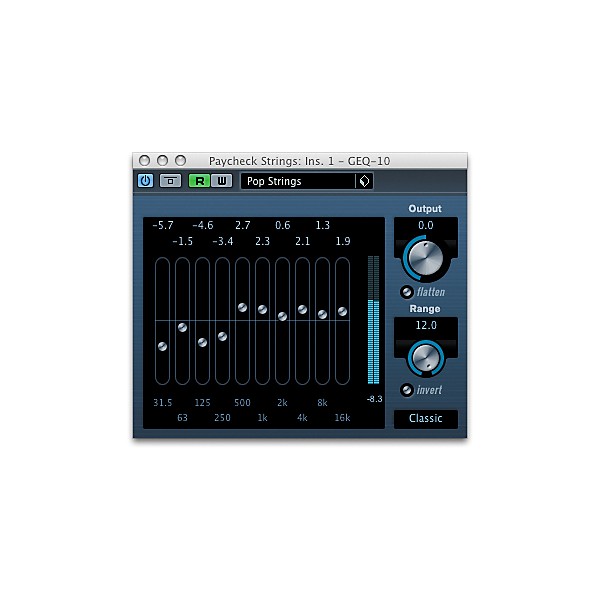Click the 500 Hz band slider handle

(x=242, y=307)
